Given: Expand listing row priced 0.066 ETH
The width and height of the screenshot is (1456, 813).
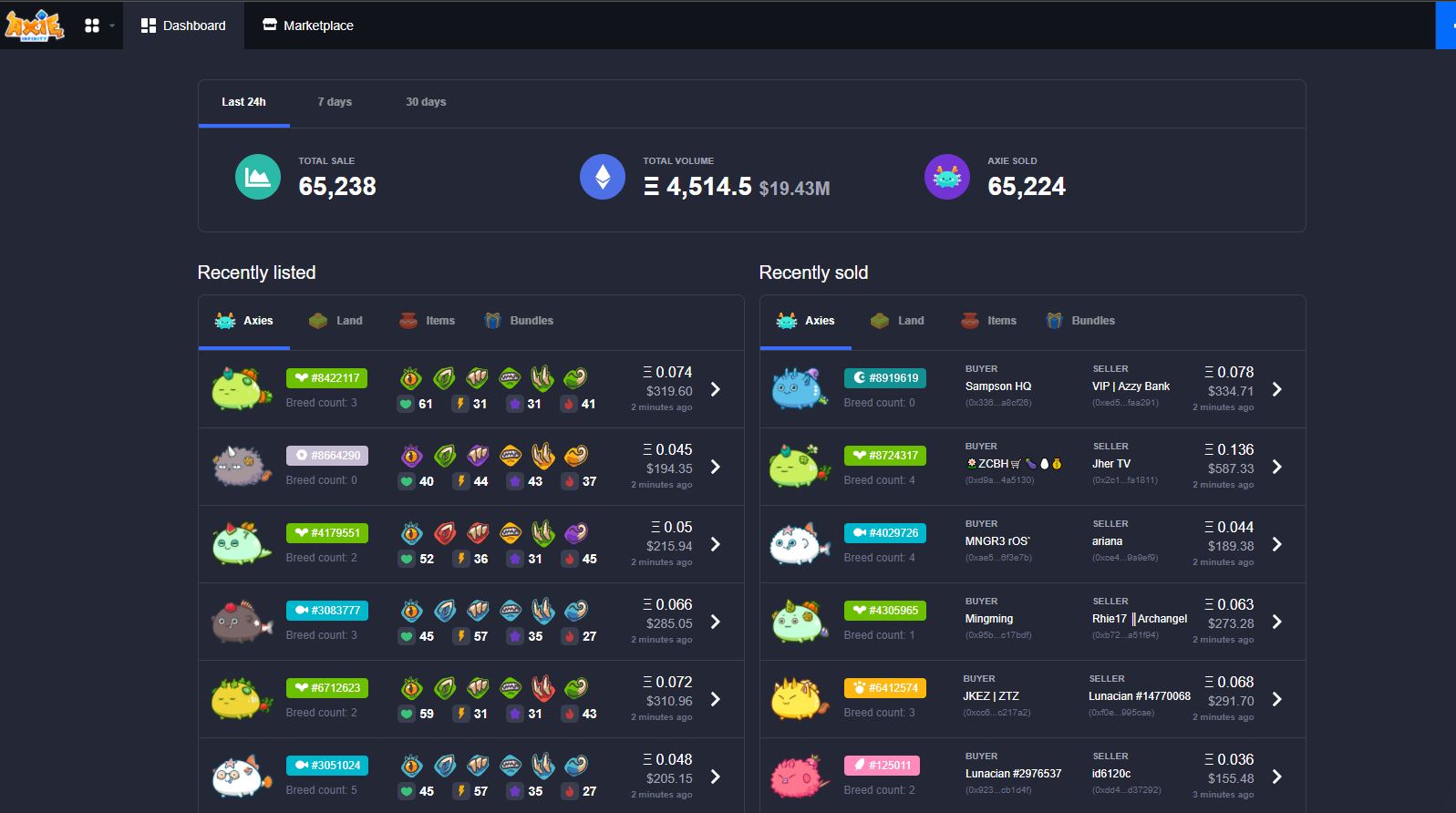Looking at the screenshot, I should (716, 622).
